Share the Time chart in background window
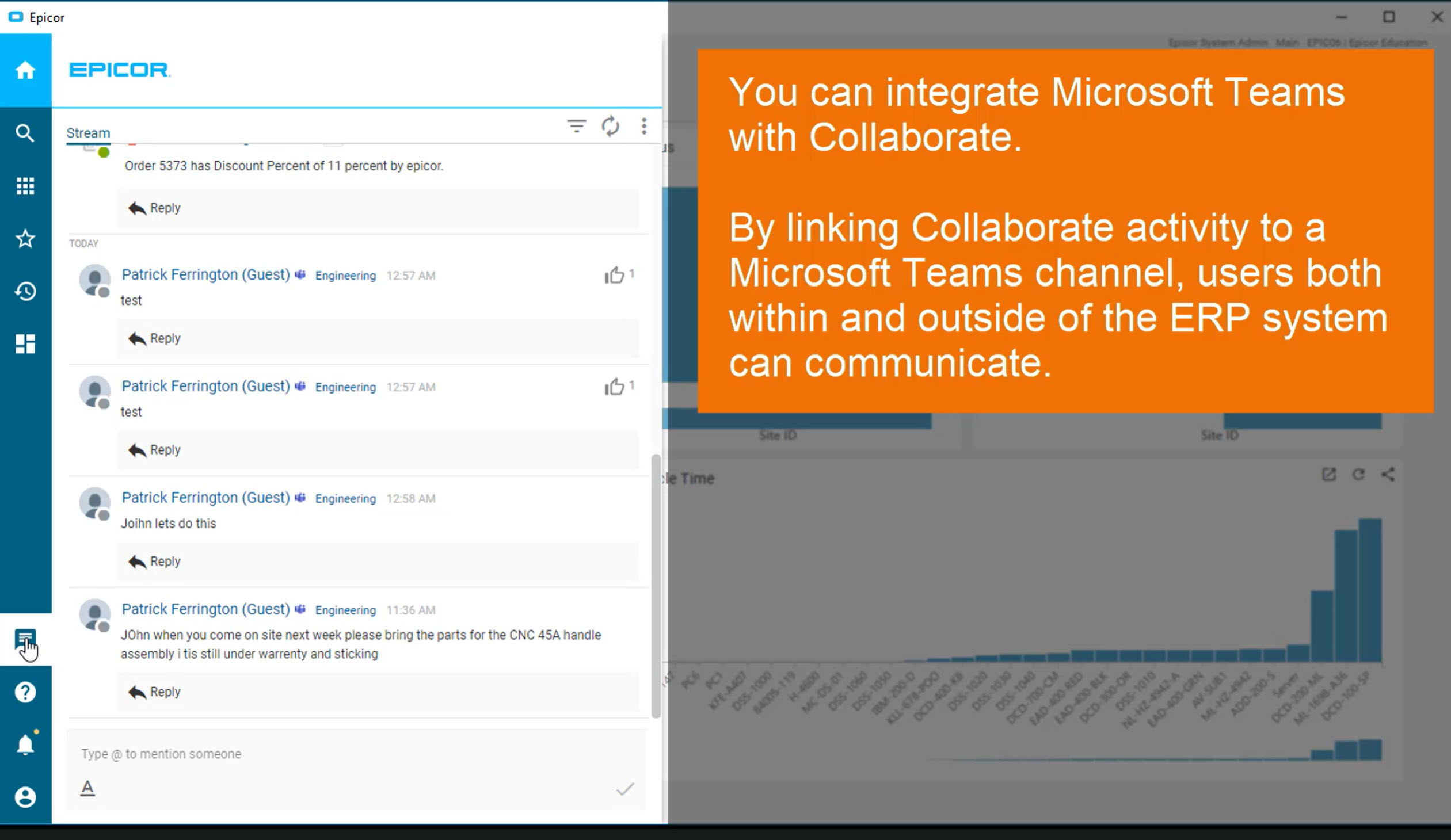Image resolution: width=1451 pixels, height=840 pixels. [1388, 475]
